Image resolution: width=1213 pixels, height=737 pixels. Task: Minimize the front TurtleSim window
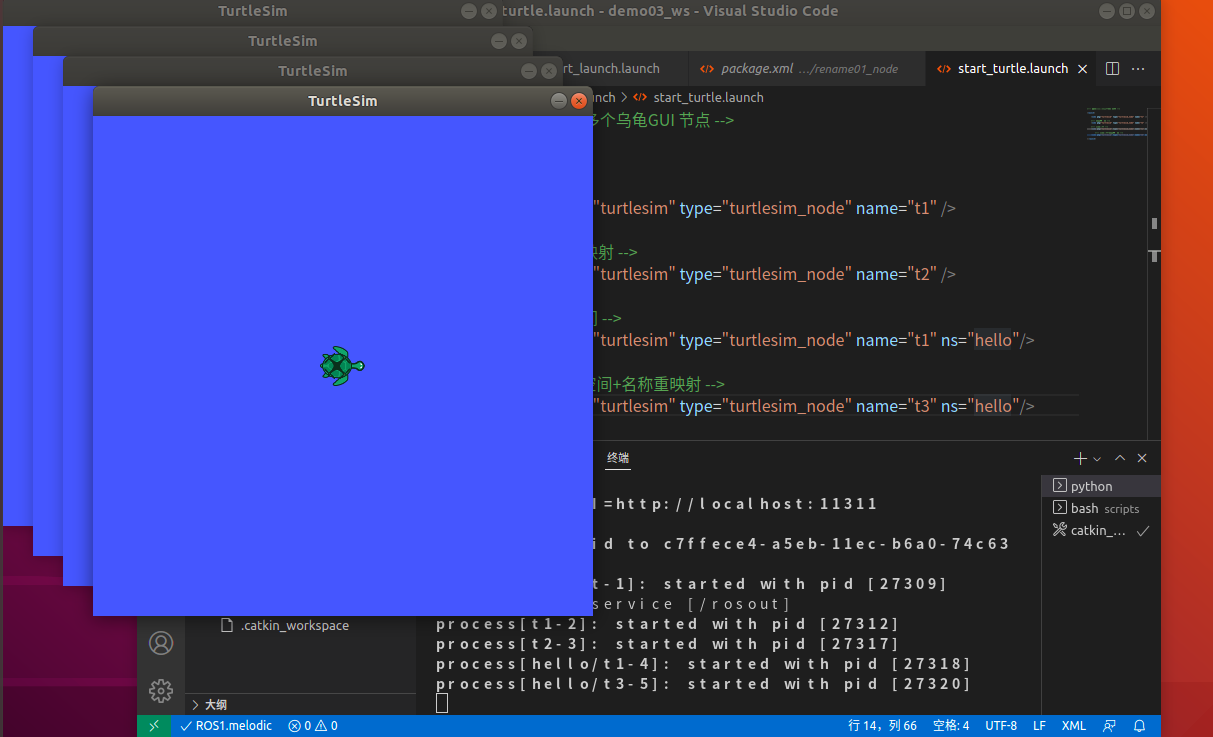tap(559, 101)
